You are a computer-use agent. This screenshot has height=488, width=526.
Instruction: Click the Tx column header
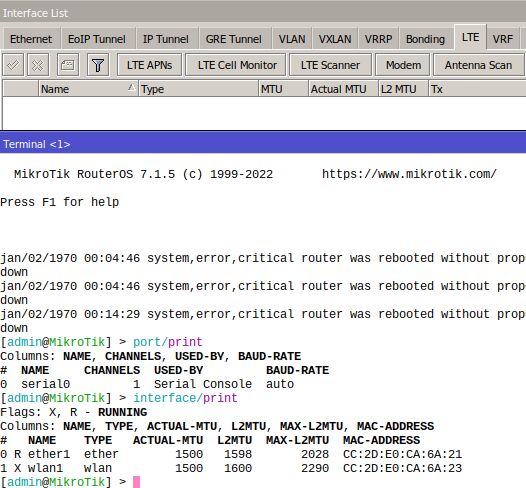(477, 89)
